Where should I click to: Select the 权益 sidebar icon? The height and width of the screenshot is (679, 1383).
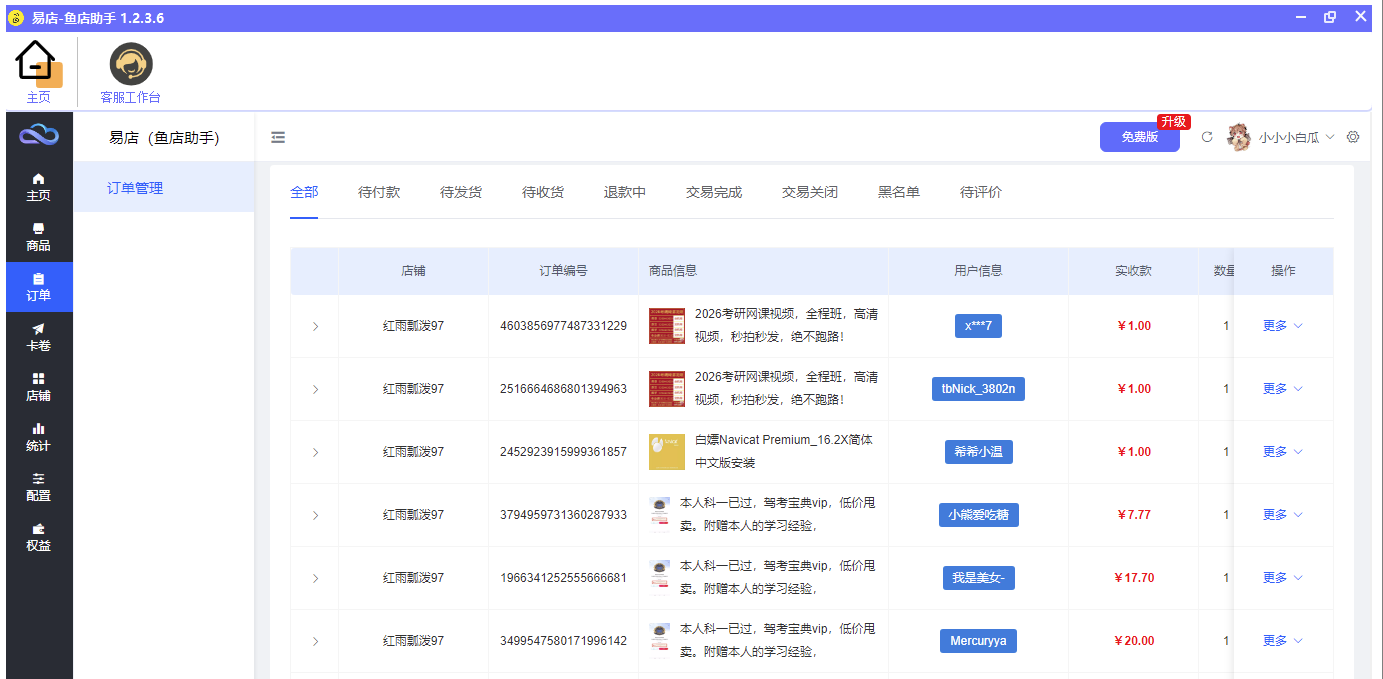(x=39, y=537)
